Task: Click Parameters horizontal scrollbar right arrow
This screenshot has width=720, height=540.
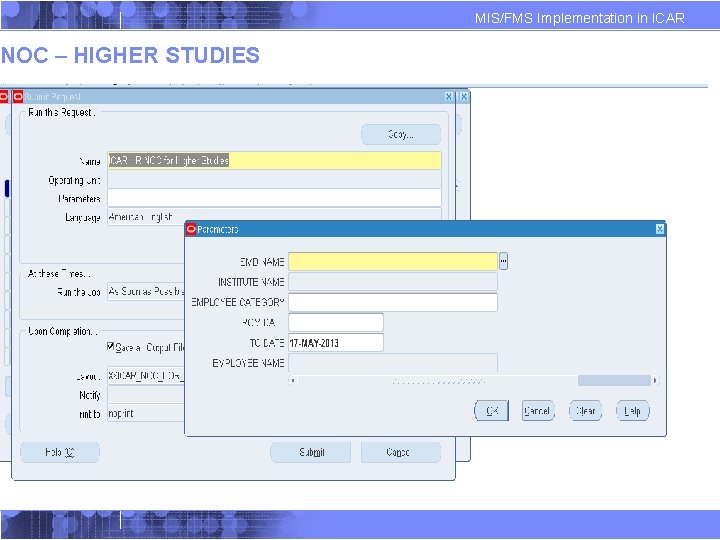Action: tap(655, 380)
